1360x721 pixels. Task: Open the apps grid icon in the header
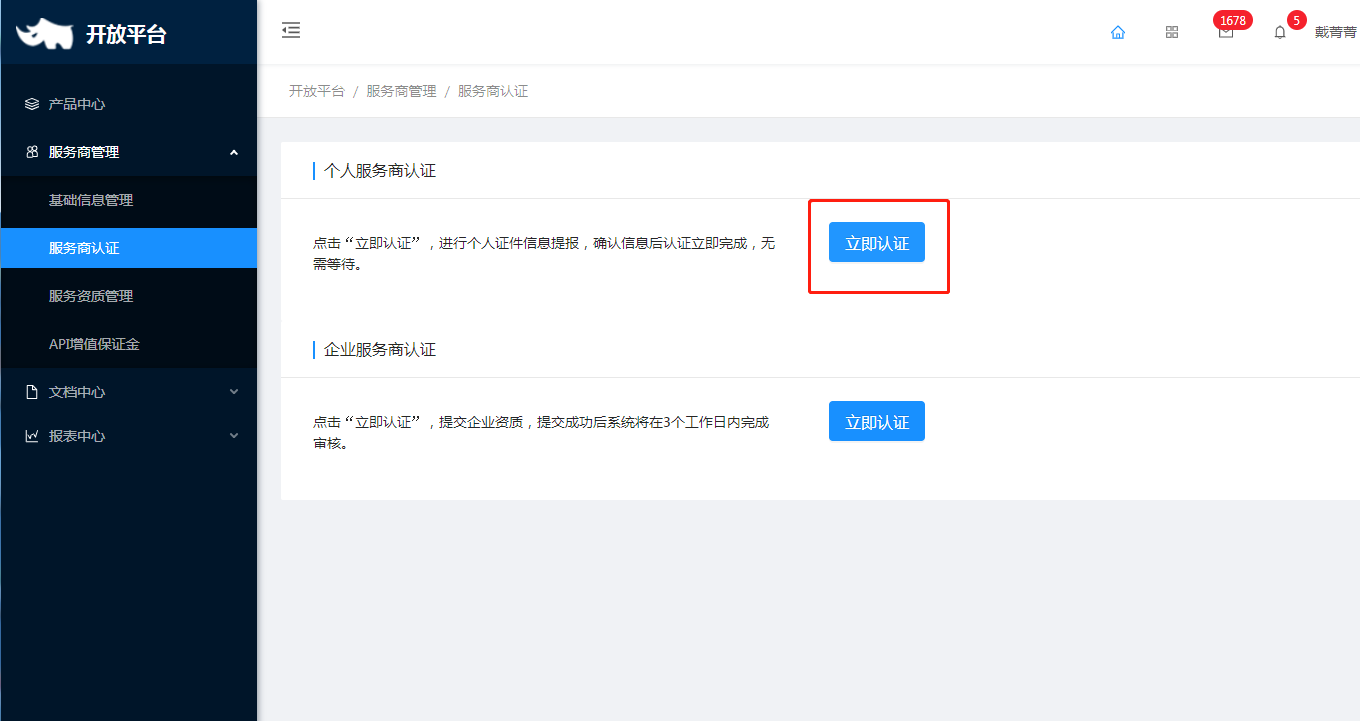(1172, 32)
